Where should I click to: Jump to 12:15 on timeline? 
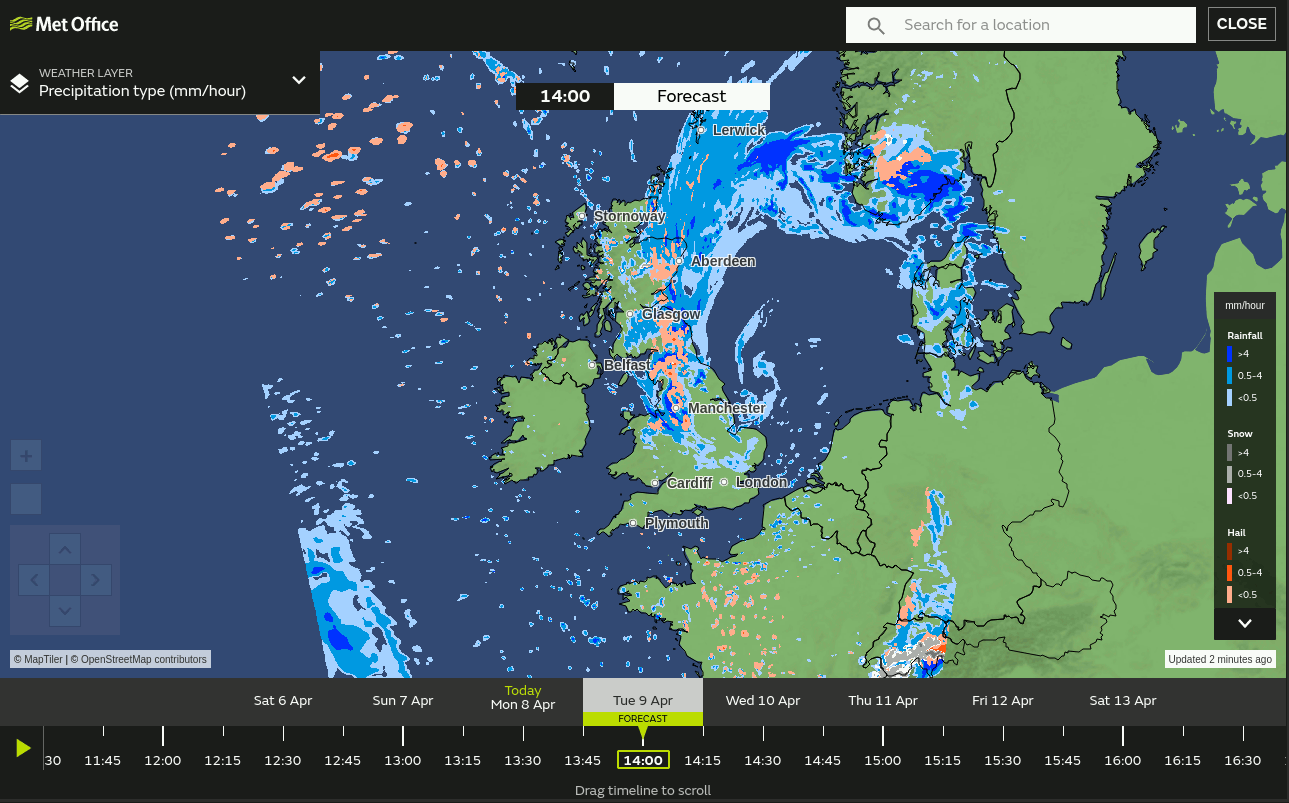pos(223,760)
